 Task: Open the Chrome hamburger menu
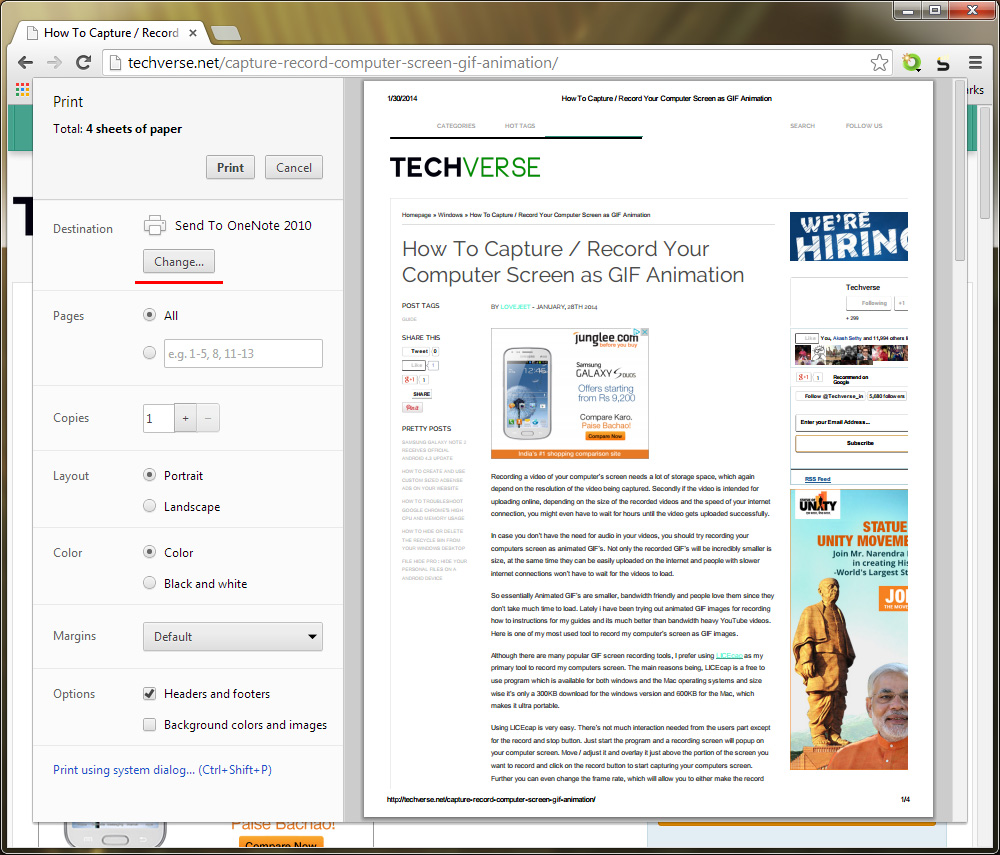[x=975, y=62]
